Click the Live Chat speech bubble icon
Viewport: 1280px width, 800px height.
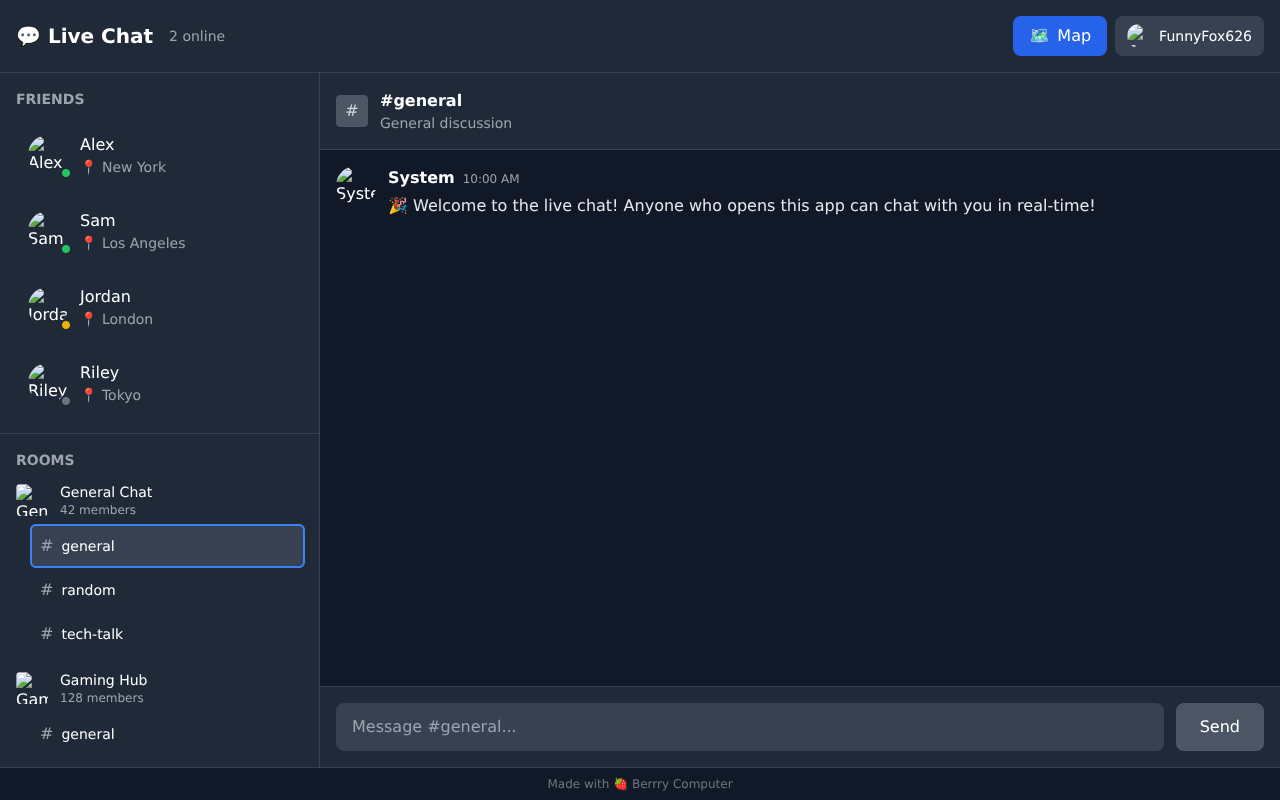(27, 35)
